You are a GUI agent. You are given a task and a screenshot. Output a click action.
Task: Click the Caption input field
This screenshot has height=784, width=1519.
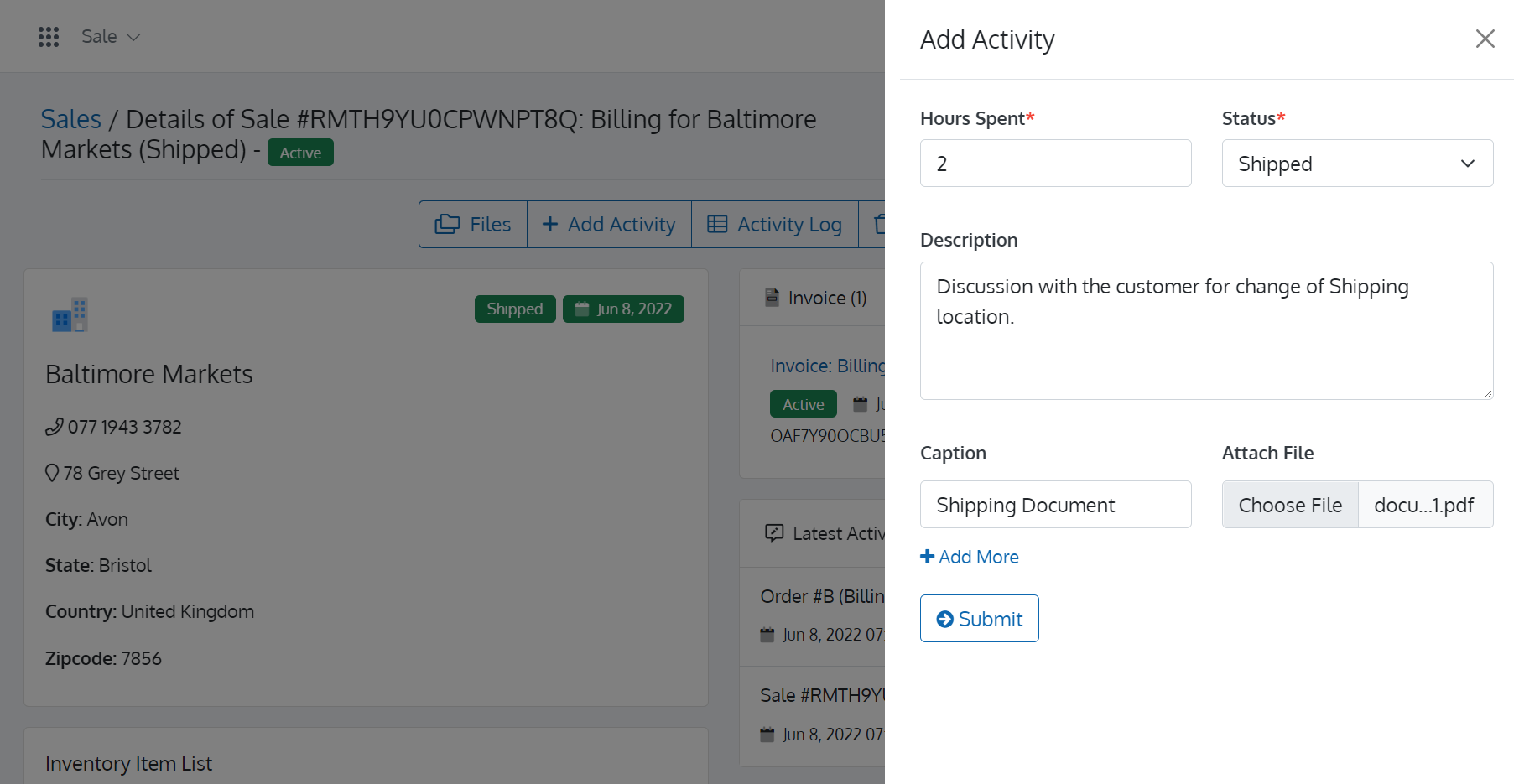pos(1055,505)
